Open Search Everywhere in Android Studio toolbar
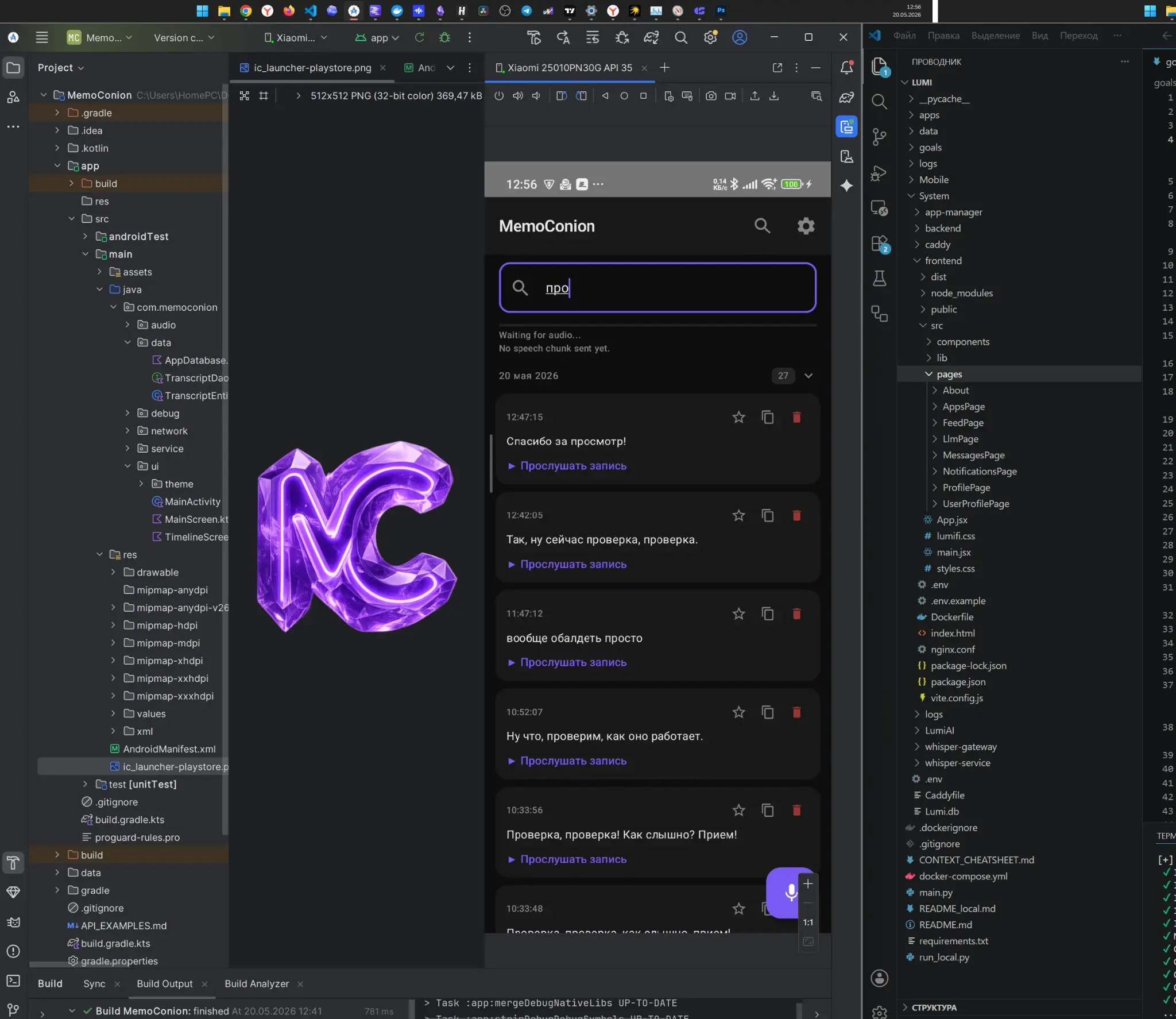 click(681, 37)
